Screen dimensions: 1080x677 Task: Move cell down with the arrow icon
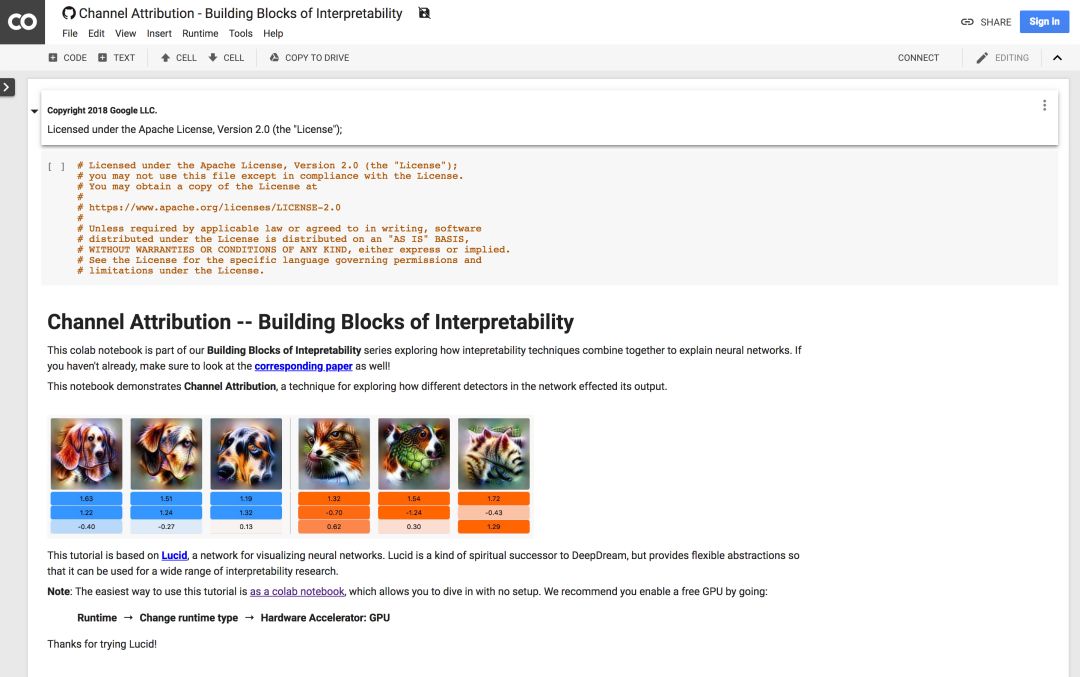(213, 58)
